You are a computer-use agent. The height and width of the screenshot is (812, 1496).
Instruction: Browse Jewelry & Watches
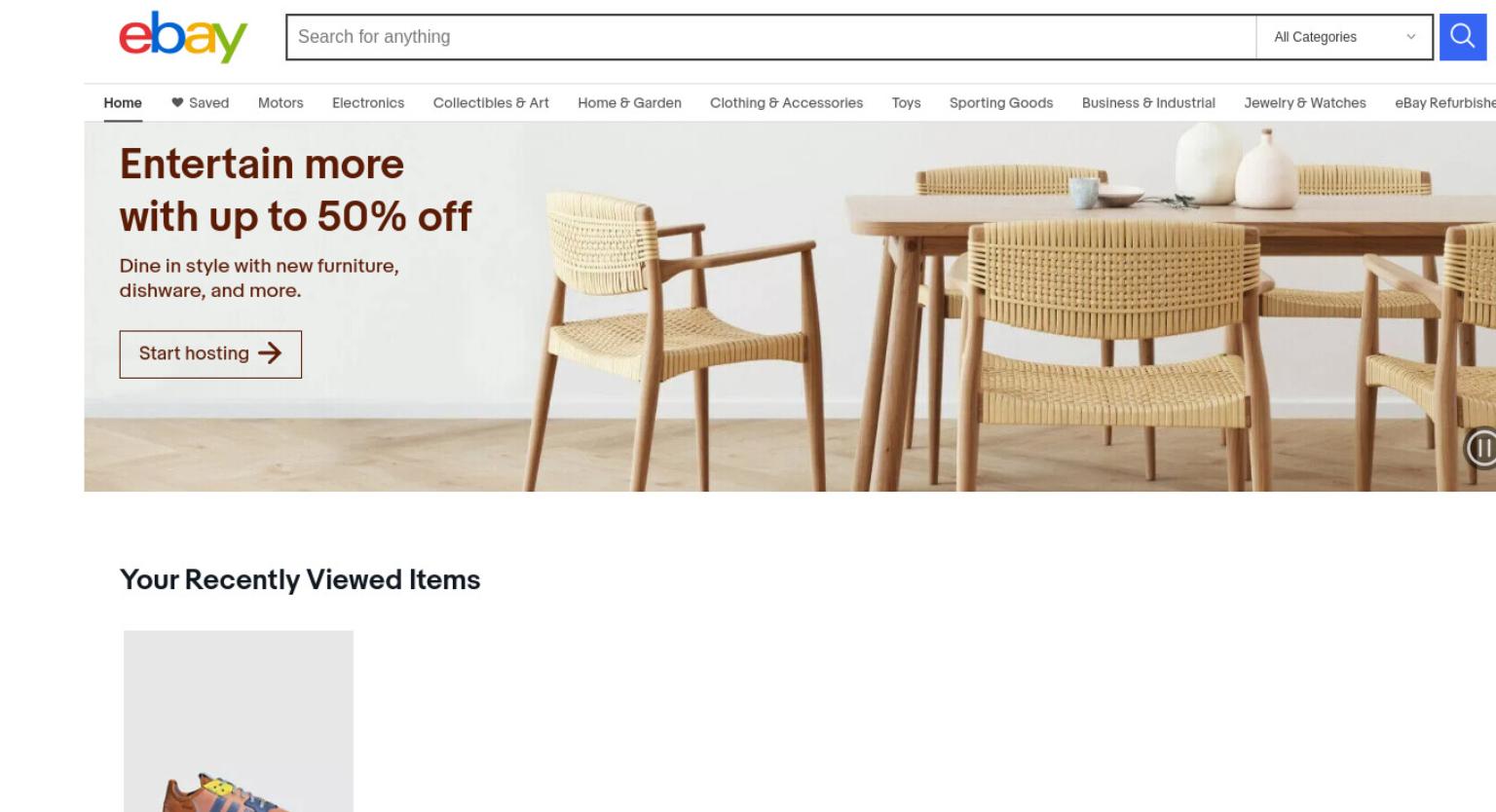click(1305, 103)
